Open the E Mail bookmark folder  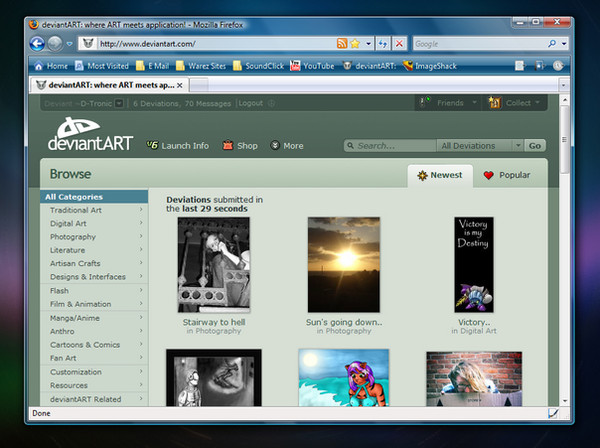[x=153, y=66]
